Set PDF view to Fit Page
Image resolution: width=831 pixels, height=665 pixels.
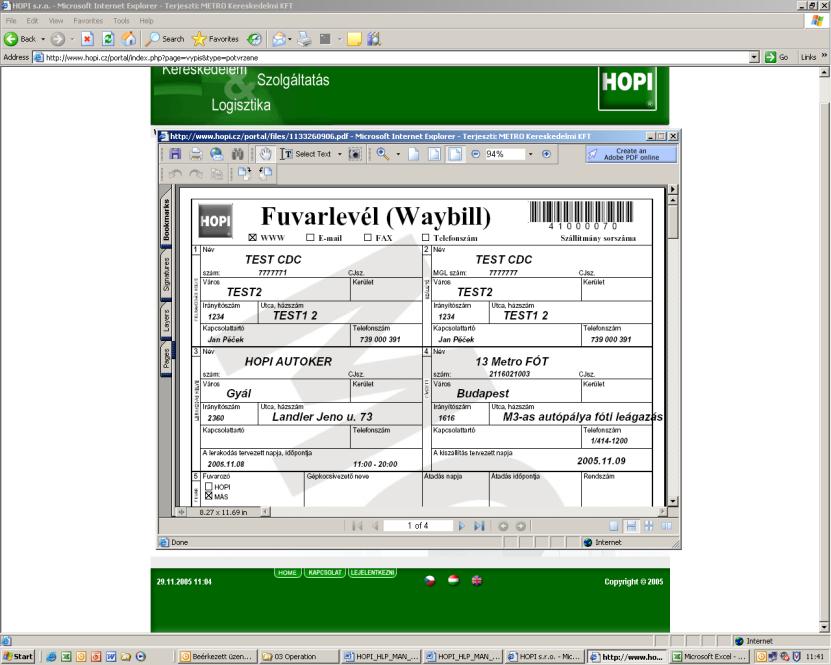[x=434, y=154]
